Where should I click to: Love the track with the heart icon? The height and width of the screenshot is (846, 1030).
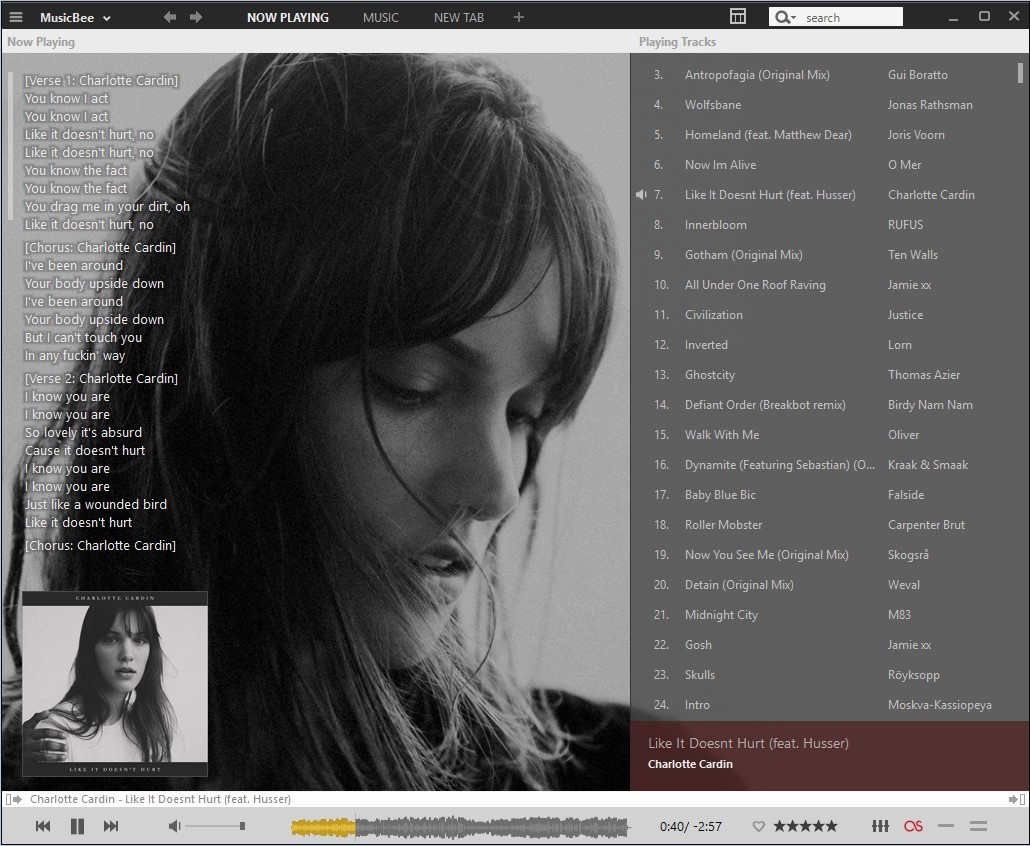[x=758, y=826]
